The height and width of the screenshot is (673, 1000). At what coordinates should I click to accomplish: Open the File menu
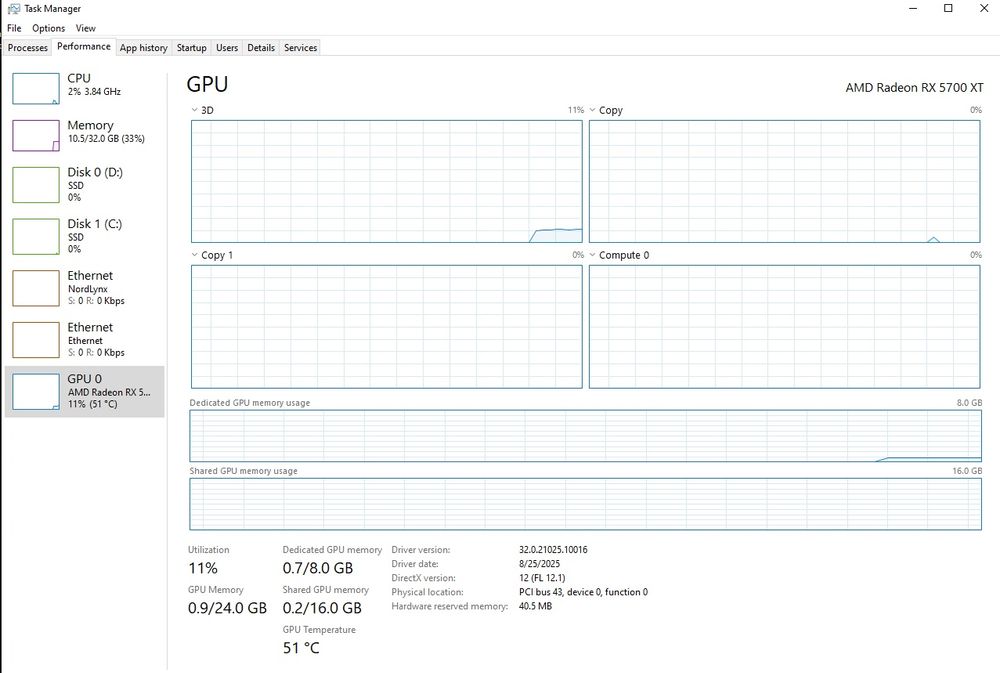pyautogui.click(x=14, y=28)
